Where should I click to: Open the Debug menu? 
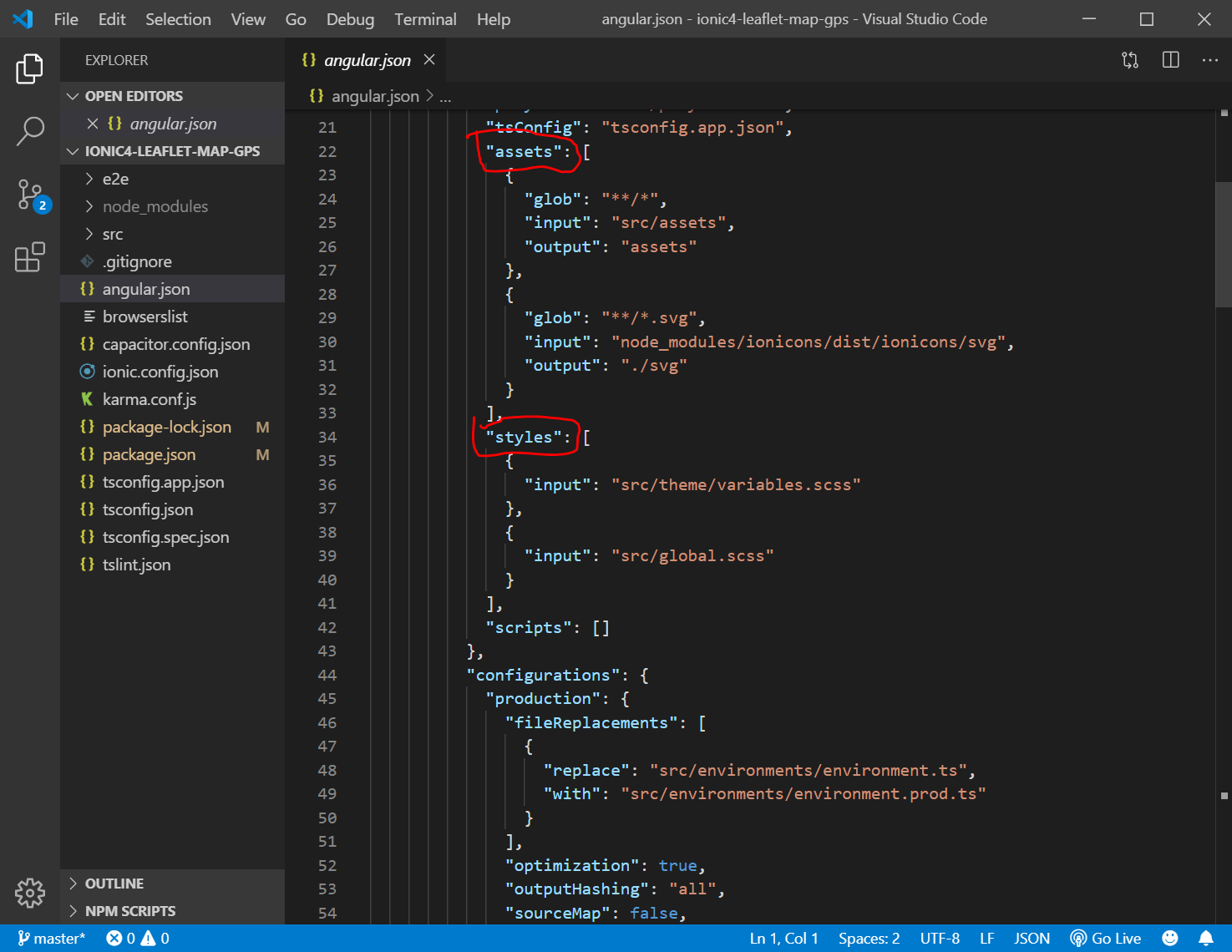(350, 19)
